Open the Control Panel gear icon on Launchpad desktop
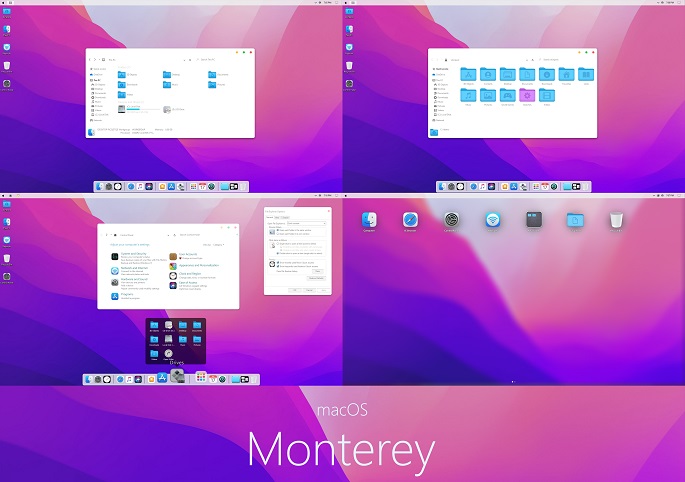This screenshot has height=482, width=685. click(451, 220)
